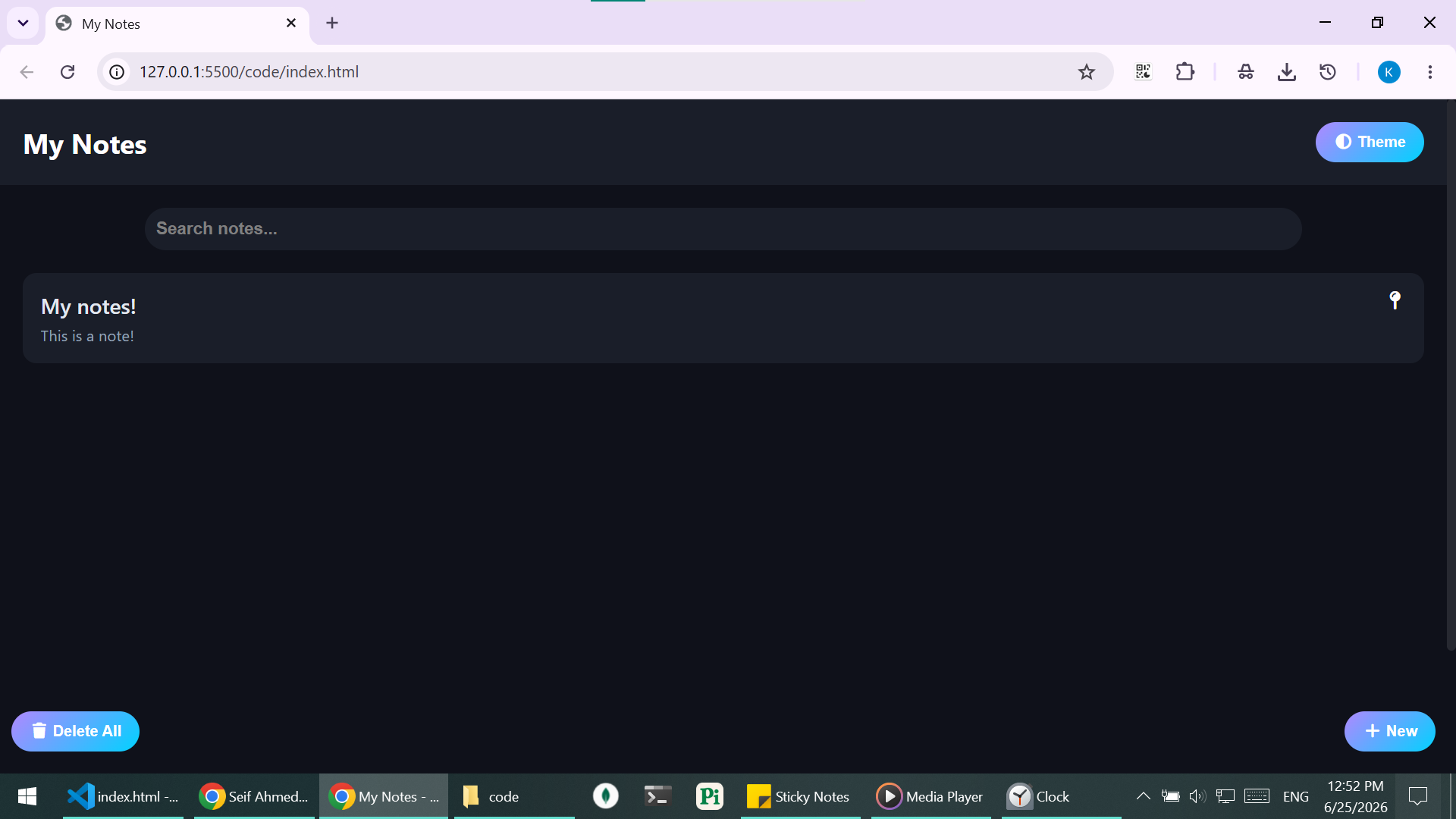1456x819 pixels.
Task: Expand the tab search dropdown arrow
Action: [x=24, y=23]
